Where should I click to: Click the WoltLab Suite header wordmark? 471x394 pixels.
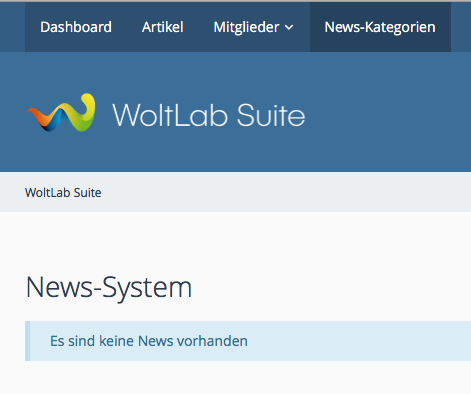click(x=209, y=115)
